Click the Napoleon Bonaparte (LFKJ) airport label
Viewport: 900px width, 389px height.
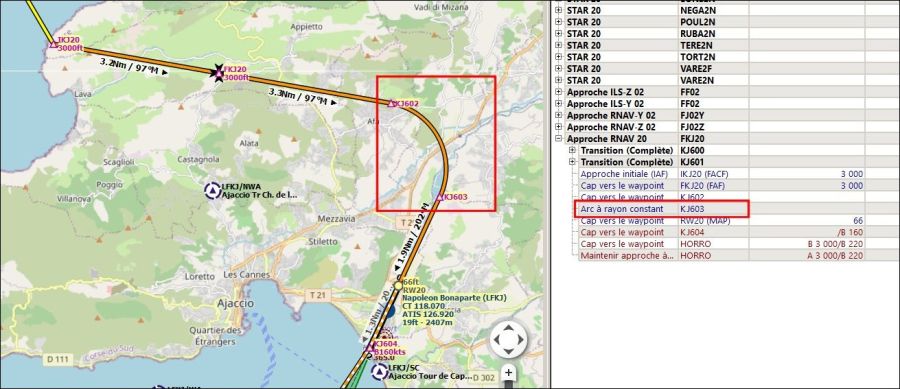tap(455, 298)
